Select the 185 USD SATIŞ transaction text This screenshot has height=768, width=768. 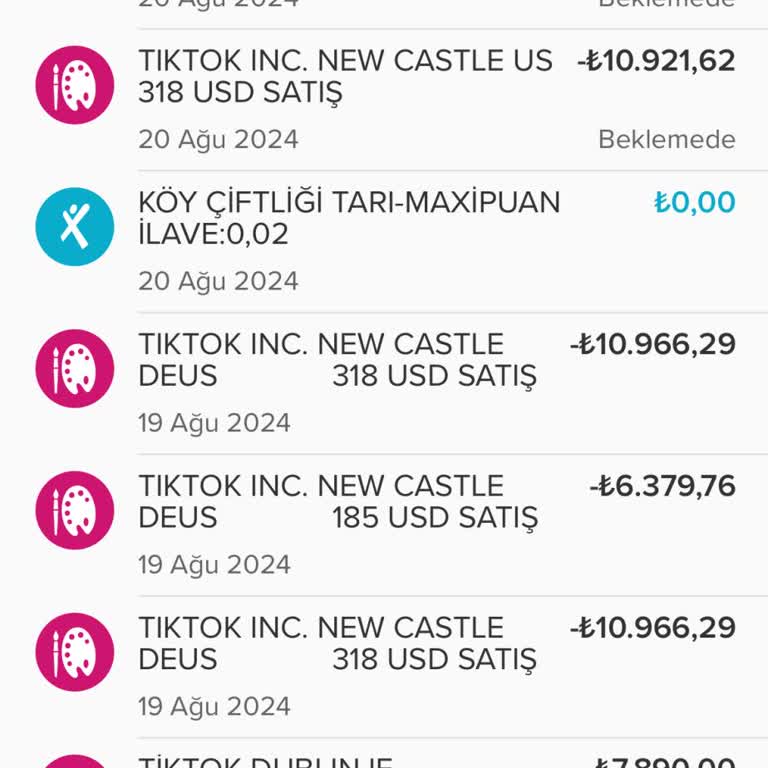click(435, 518)
